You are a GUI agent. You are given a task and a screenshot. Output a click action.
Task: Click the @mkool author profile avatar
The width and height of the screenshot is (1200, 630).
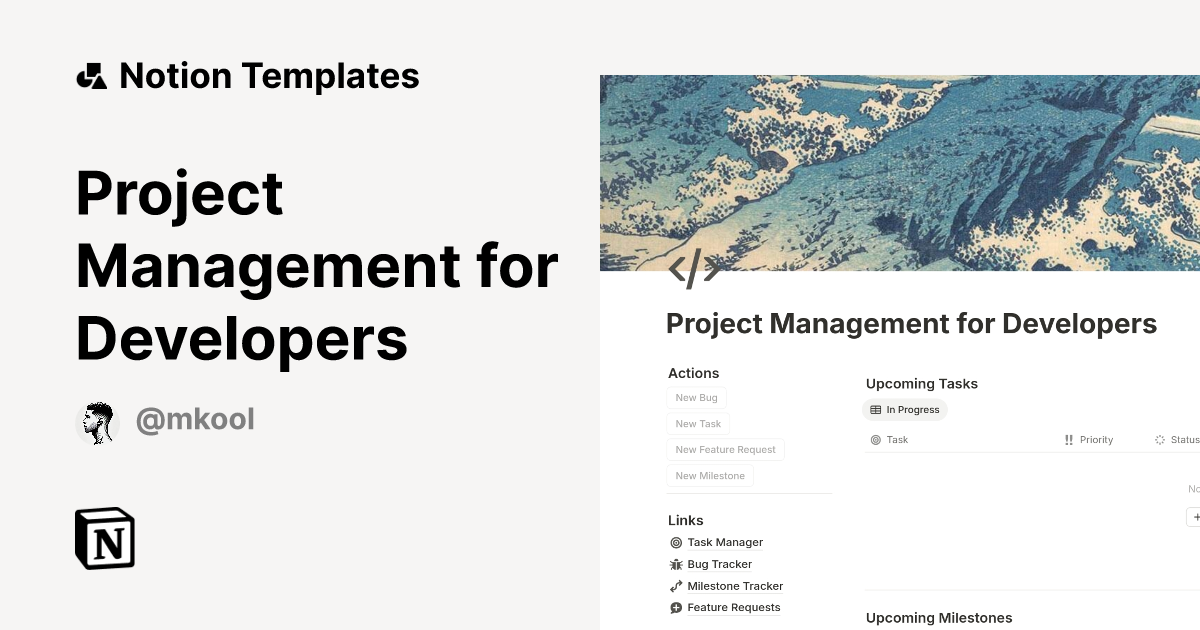[97, 423]
